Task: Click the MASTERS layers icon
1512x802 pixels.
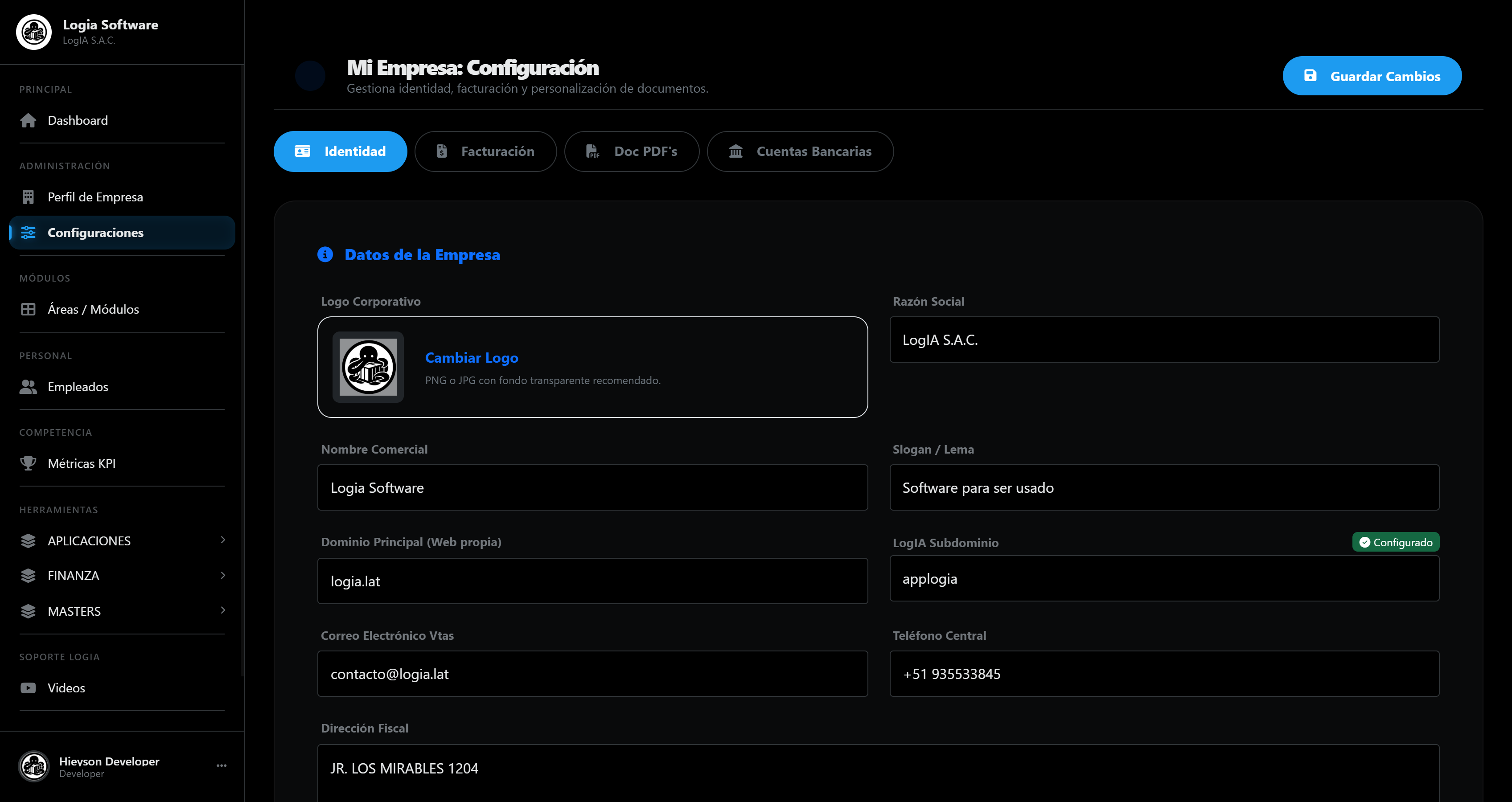Action: (x=28, y=611)
